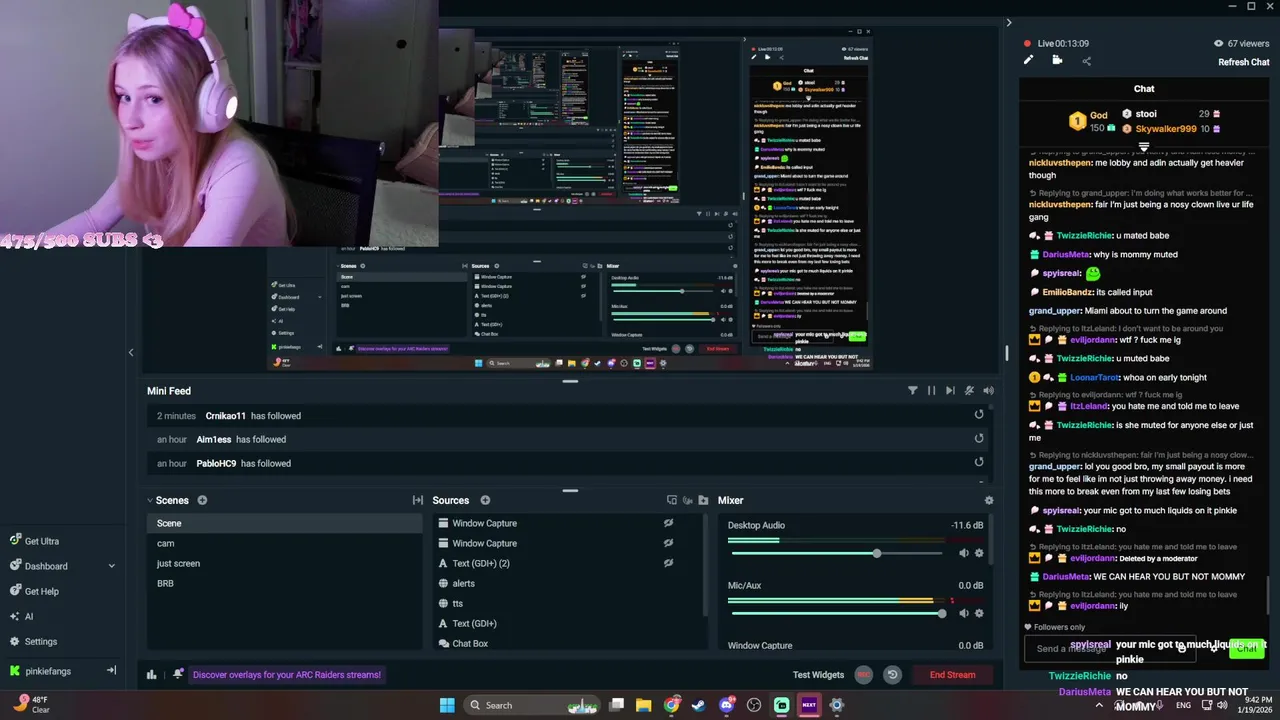Open Get Help in sidebar
Screen dimensions: 1280x720
[x=41, y=591]
